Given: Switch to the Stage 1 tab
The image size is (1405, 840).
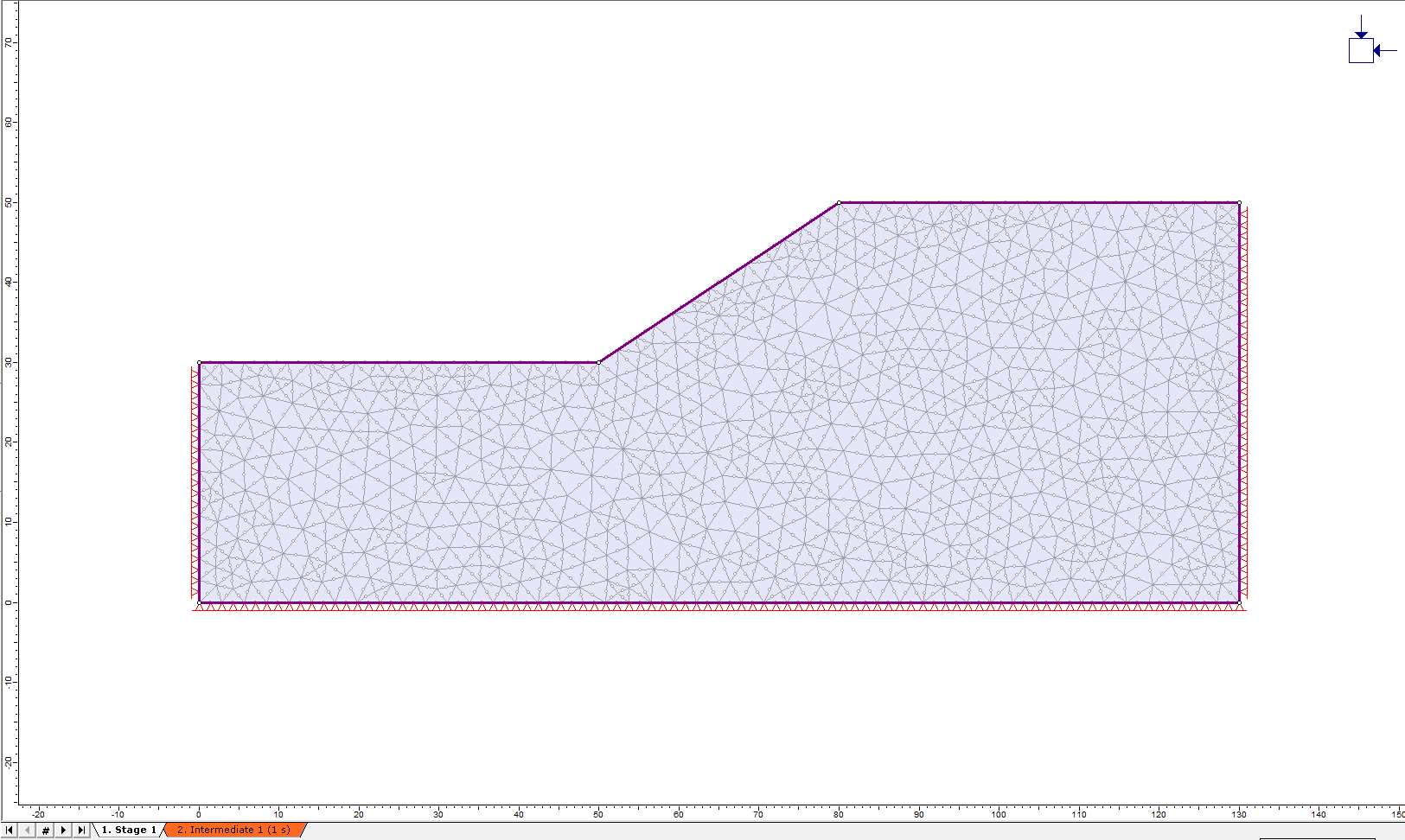Looking at the screenshot, I should (x=128, y=830).
